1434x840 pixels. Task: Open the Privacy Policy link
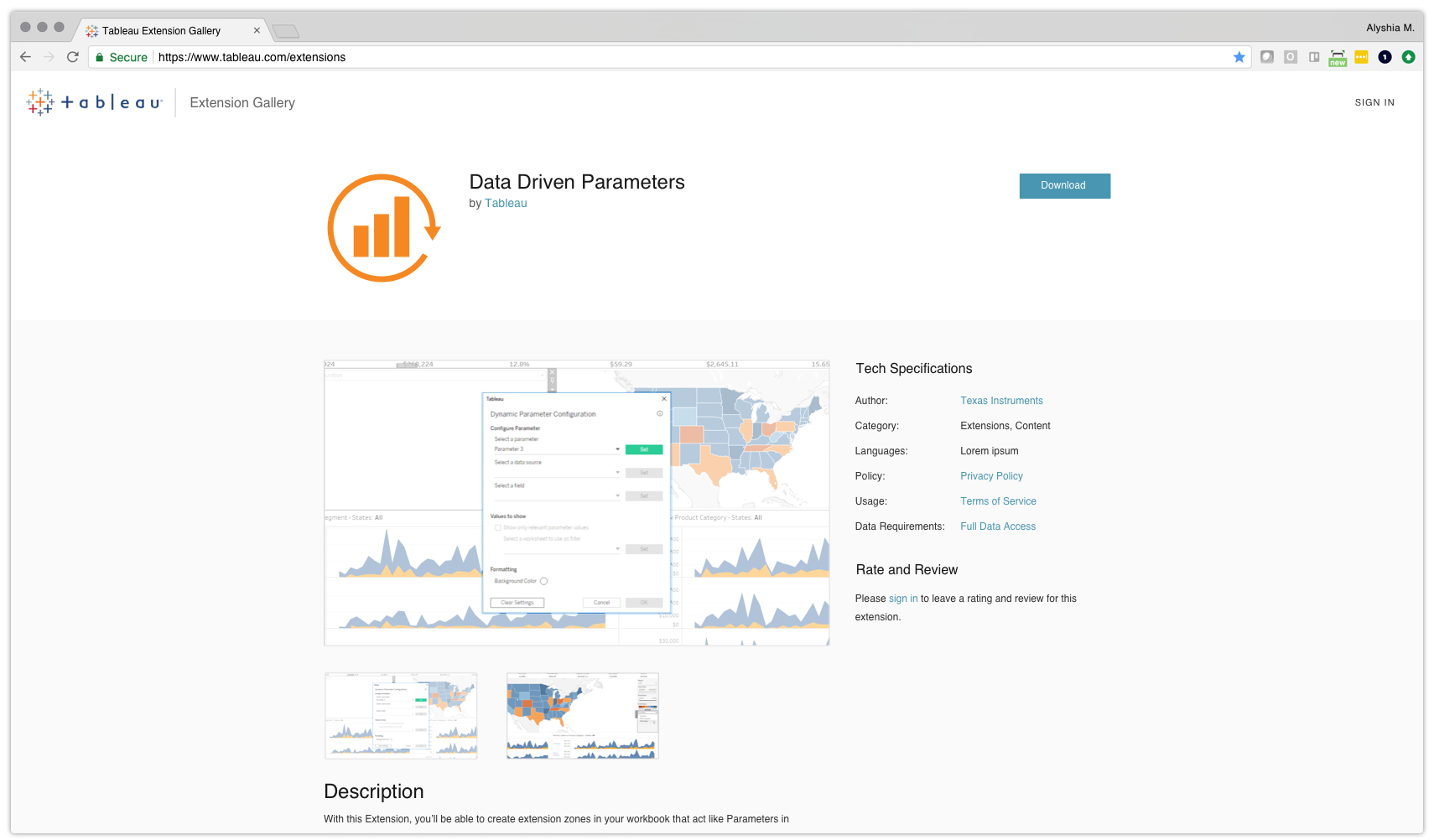click(991, 476)
